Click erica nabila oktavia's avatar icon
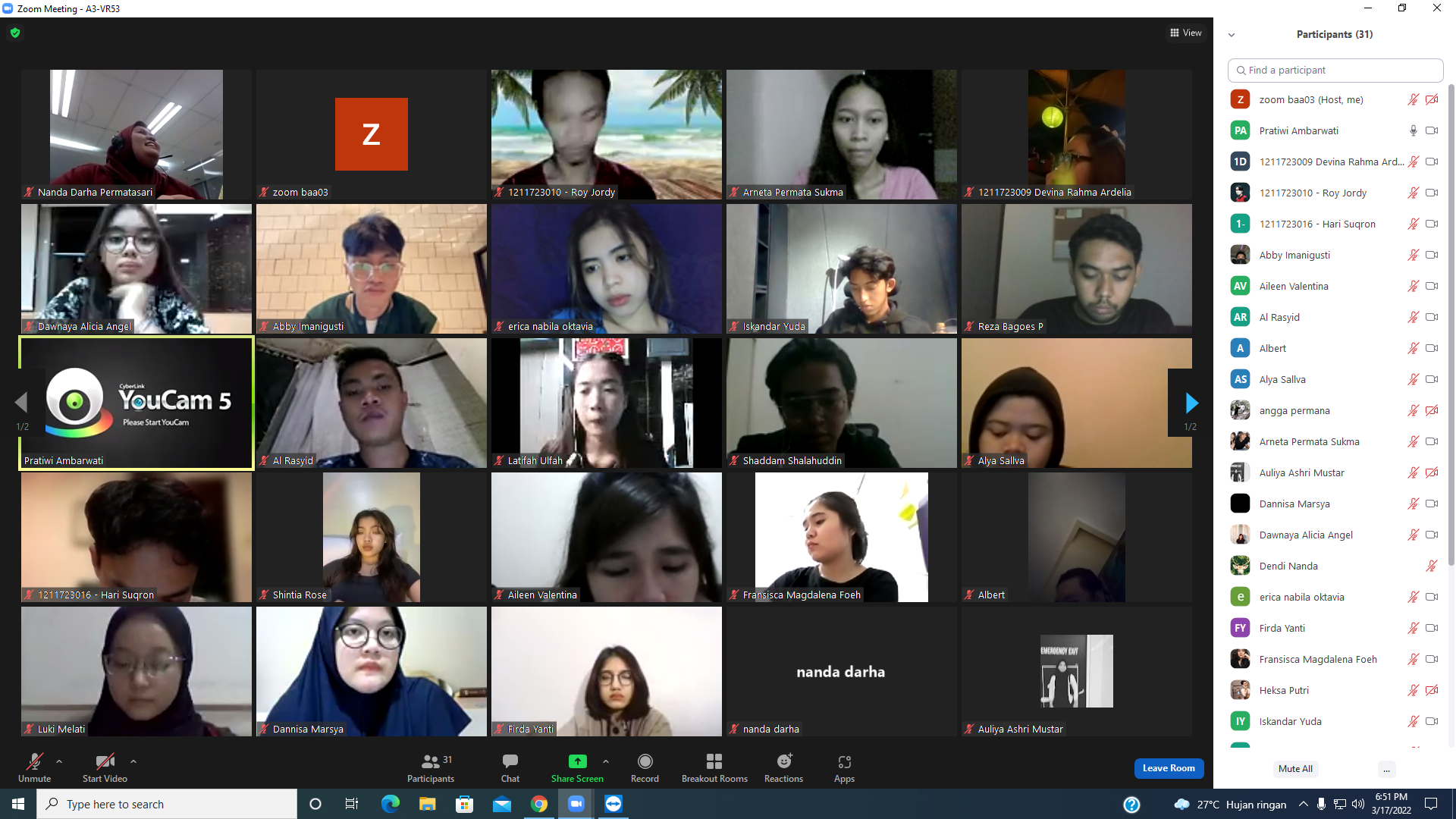This screenshot has width=1456, height=819. click(1240, 597)
